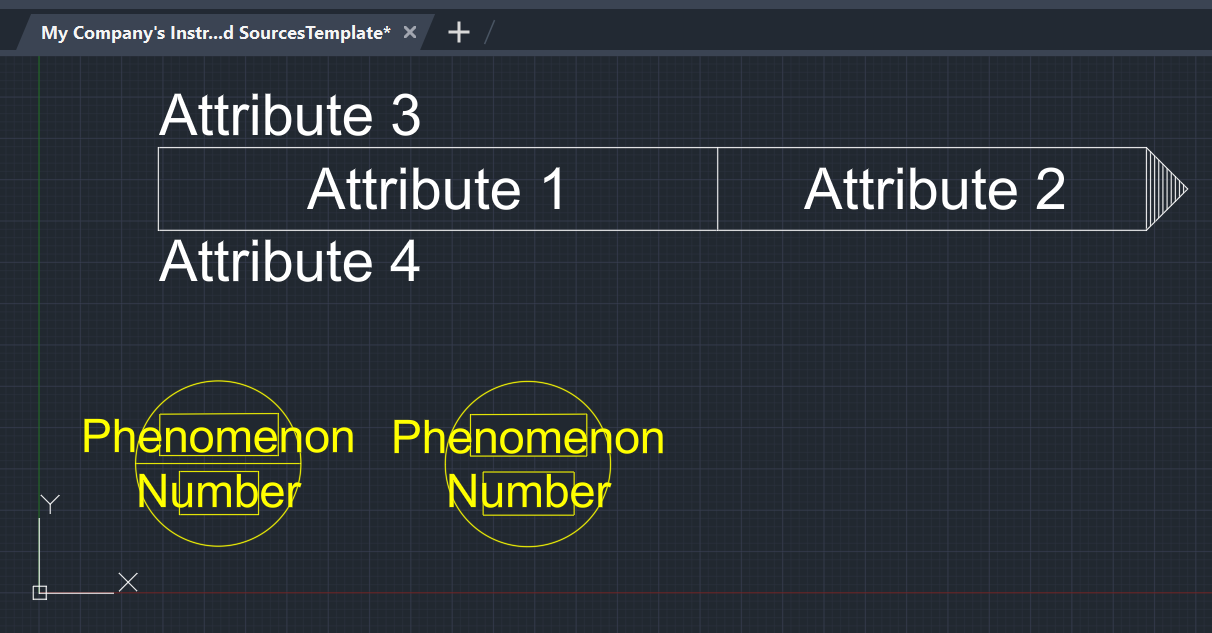This screenshot has width=1212, height=633.
Task: Click the Number text in right circle
Action: click(528, 492)
